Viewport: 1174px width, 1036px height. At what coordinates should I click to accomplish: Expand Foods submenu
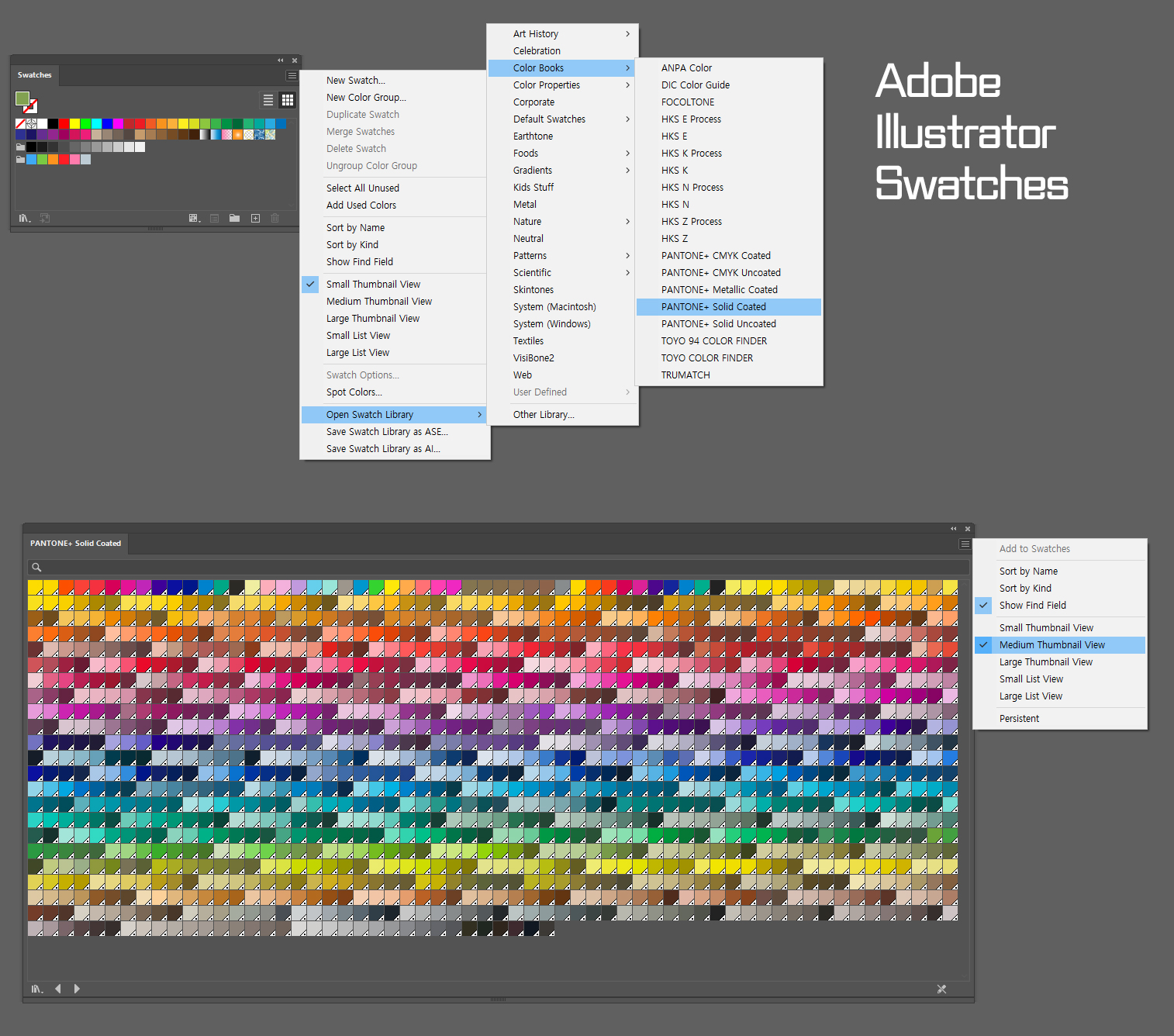(562, 154)
